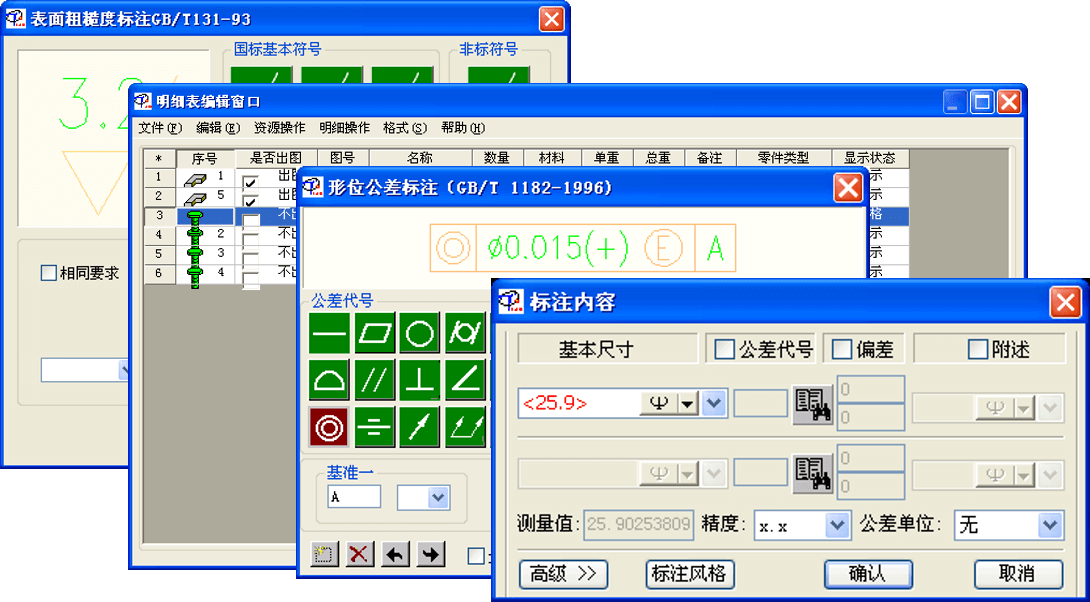This screenshot has height=602, width=1090.
Task: Select the cylindricity tolerance symbol
Action: click(x=465, y=333)
